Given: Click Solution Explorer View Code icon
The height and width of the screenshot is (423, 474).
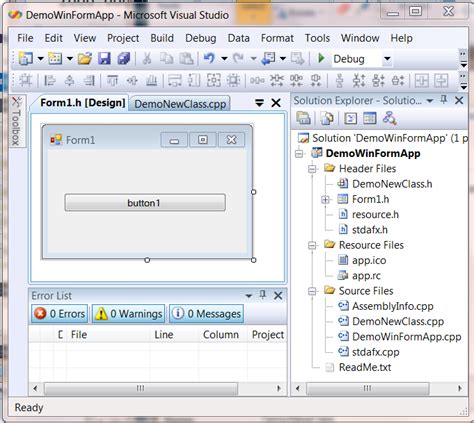Looking at the screenshot, I should (350, 118).
